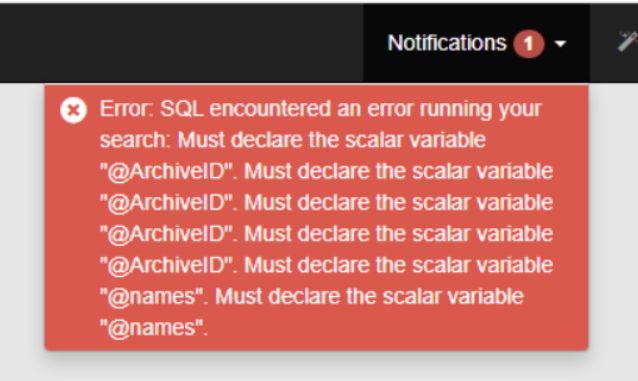Click the final "@names" text in alert
This screenshot has height=381, width=638.
[154, 328]
